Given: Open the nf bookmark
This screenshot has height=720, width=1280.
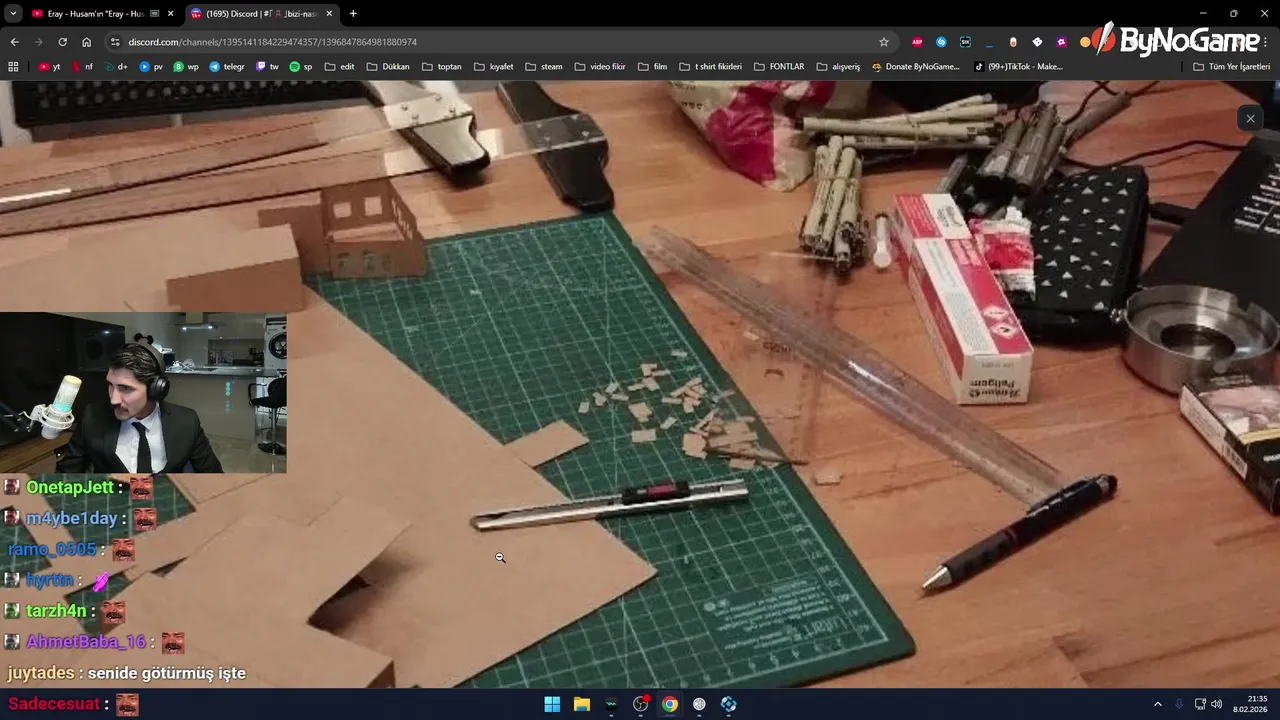Looking at the screenshot, I should 83,67.
